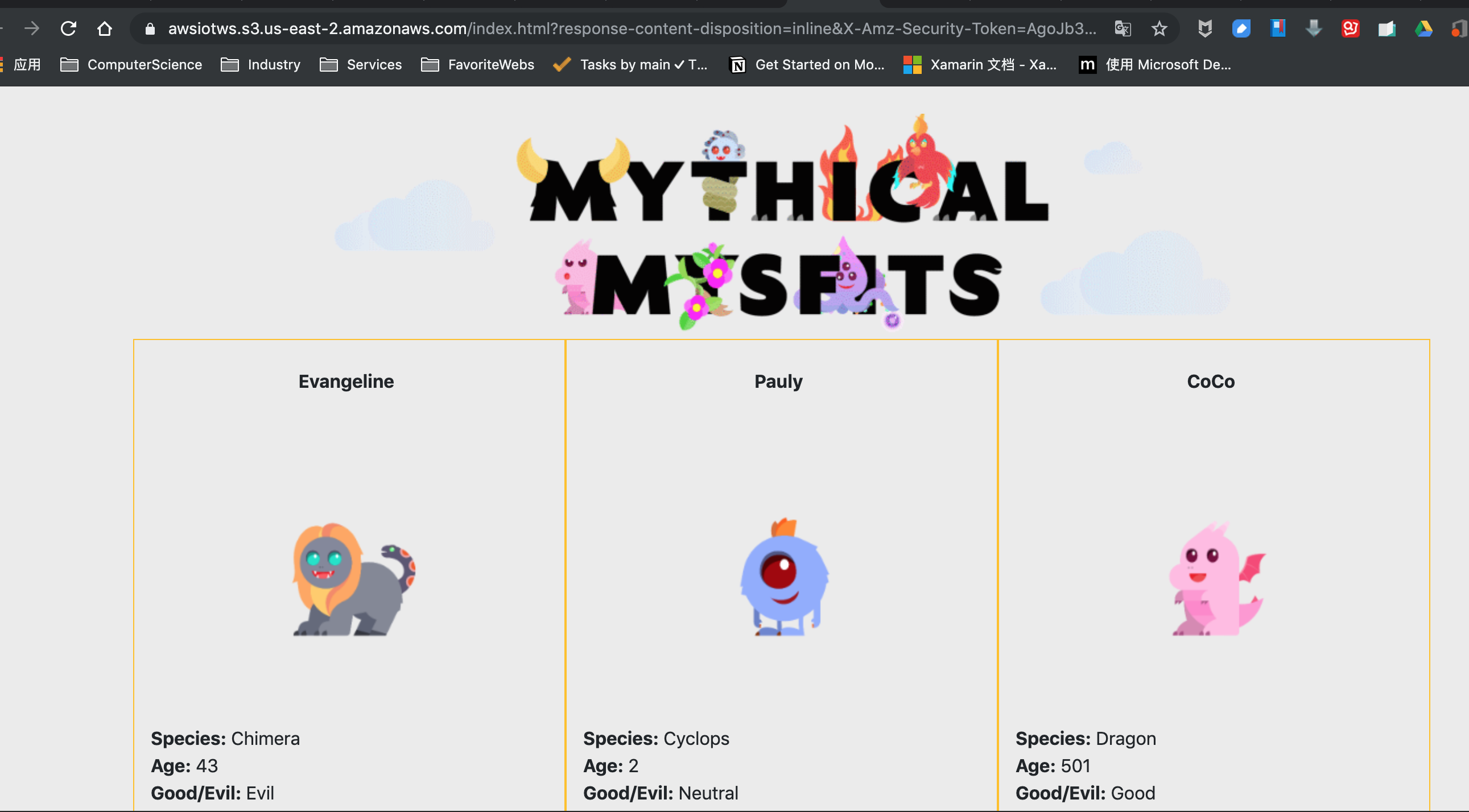Open the gray download arrow extension
This screenshot has height=812, width=1469.
tap(1314, 28)
